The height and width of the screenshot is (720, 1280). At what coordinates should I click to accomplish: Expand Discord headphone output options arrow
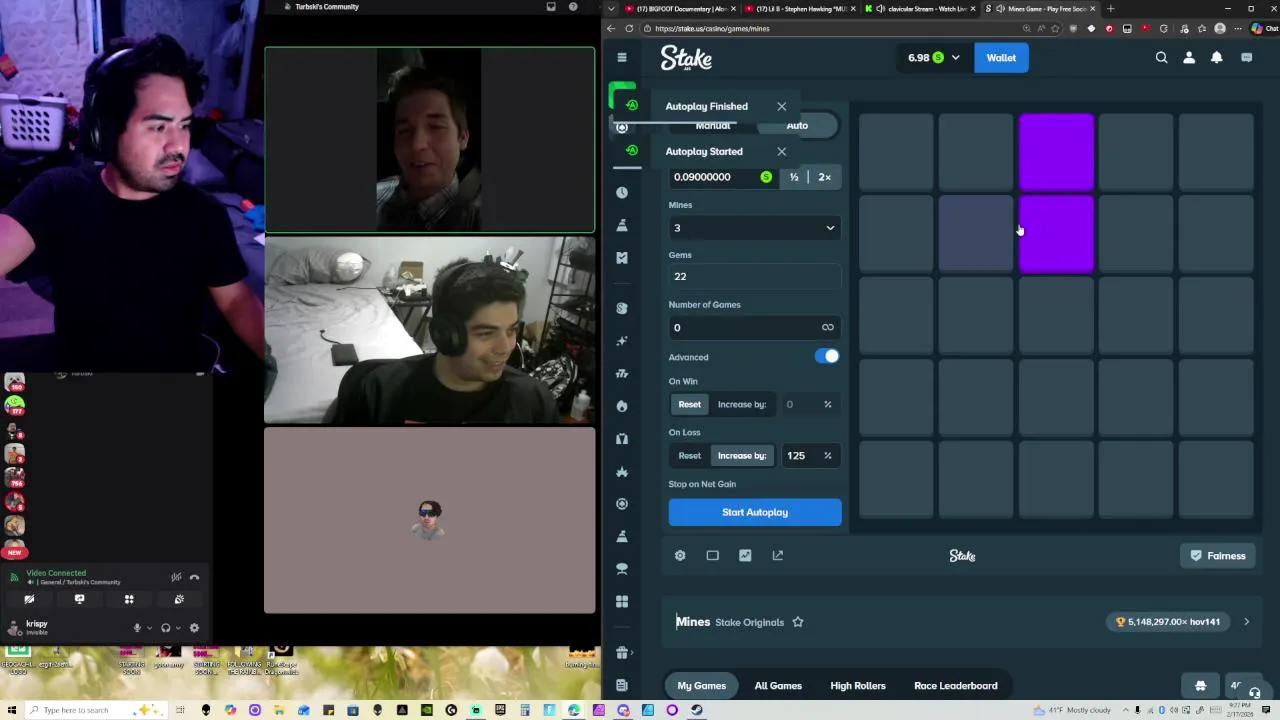[x=179, y=628]
